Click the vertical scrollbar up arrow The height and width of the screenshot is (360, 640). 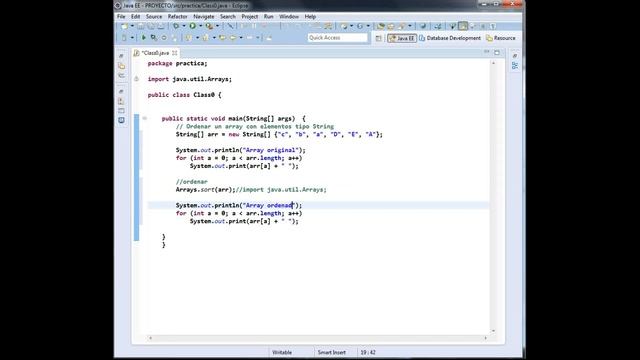[493, 63]
